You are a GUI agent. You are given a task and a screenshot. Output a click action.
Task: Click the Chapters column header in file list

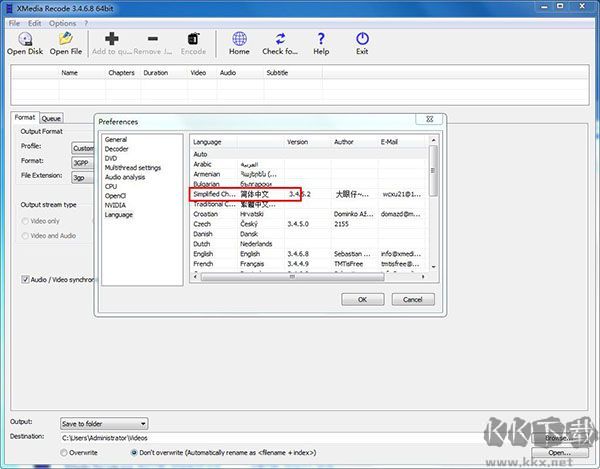pyautogui.click(x=122, y=73)
